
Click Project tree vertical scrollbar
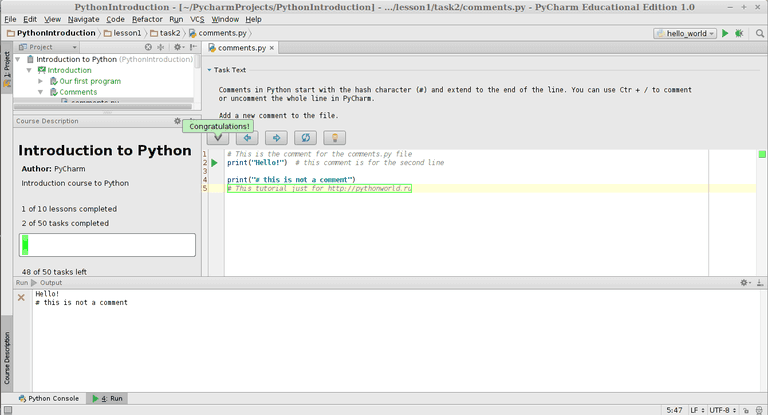point(197,62)
